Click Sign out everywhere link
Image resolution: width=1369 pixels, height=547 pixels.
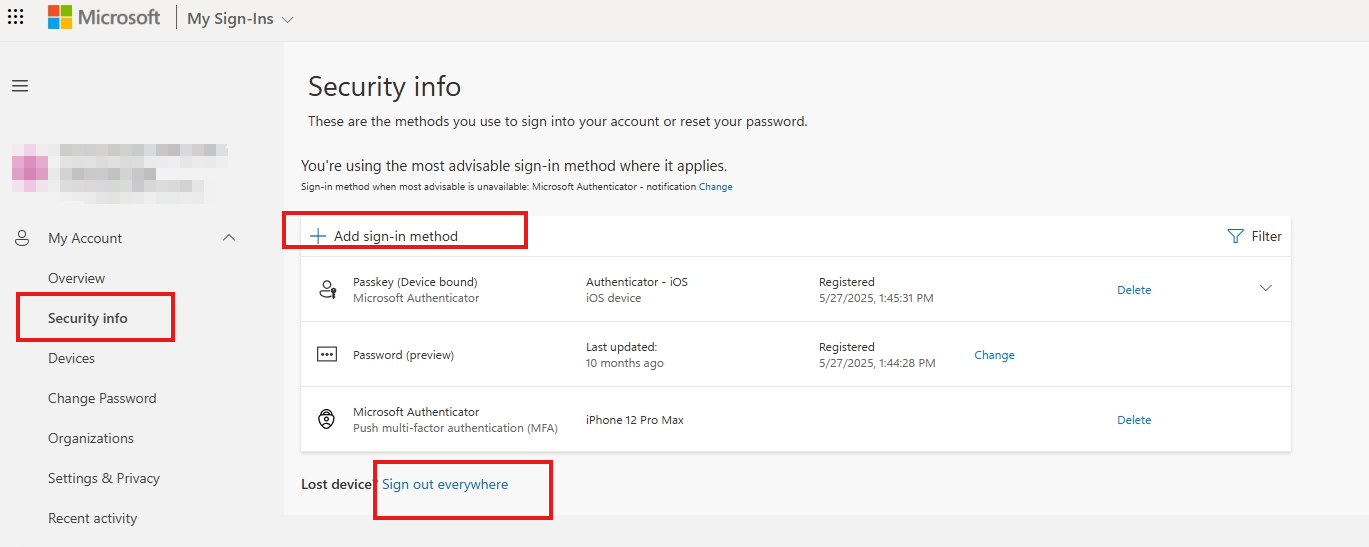point(445,484)
